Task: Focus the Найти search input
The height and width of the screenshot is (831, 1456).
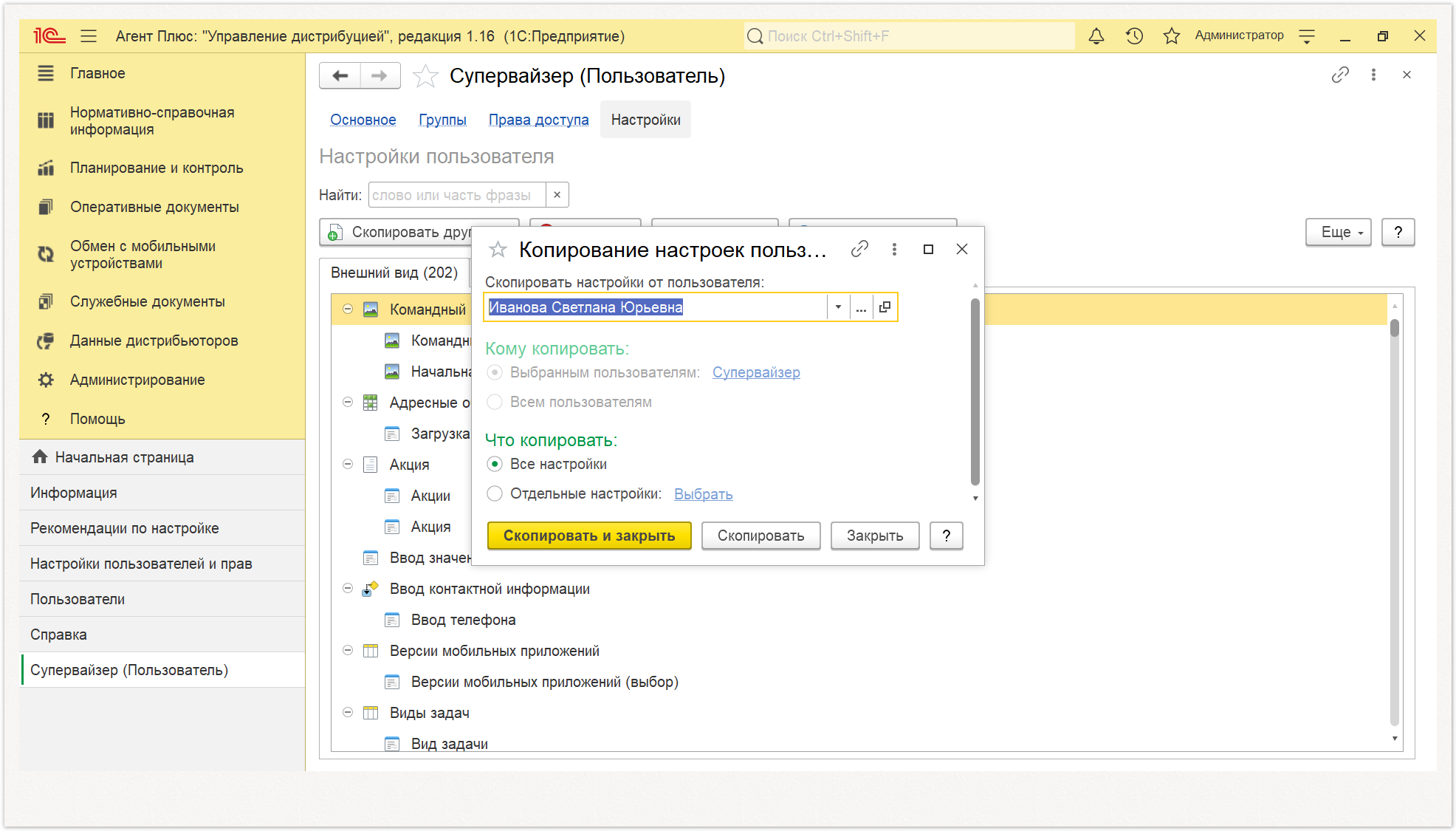Action: point(458,195)
